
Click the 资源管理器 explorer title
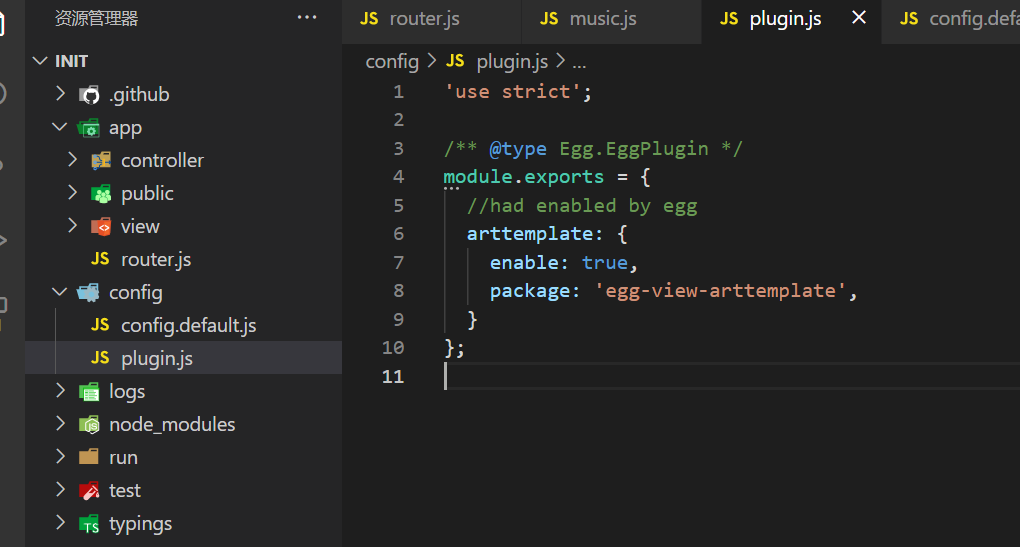point(96,19)
